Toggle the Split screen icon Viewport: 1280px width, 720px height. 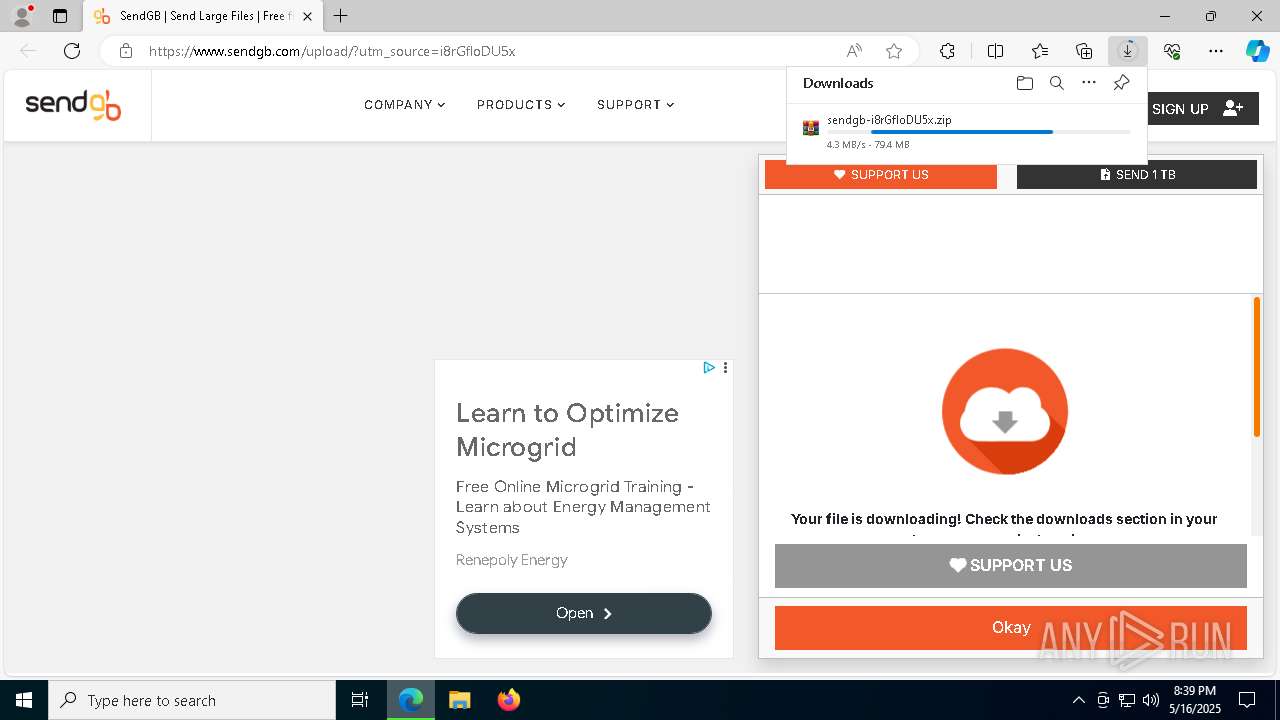[x=995, y=51]
